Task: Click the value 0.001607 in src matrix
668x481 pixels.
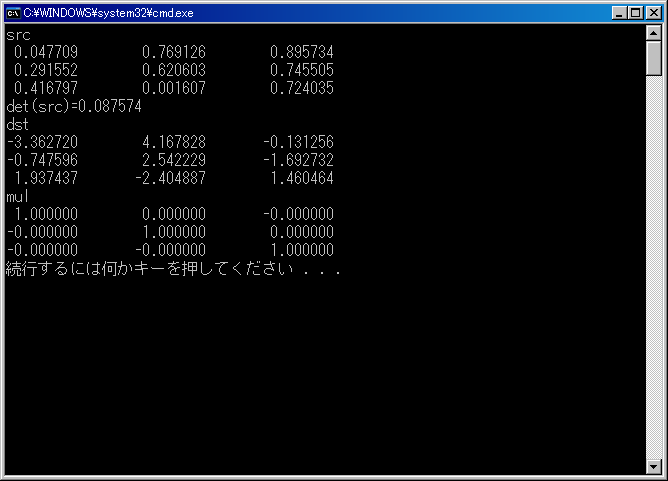Action: (173, 88)
